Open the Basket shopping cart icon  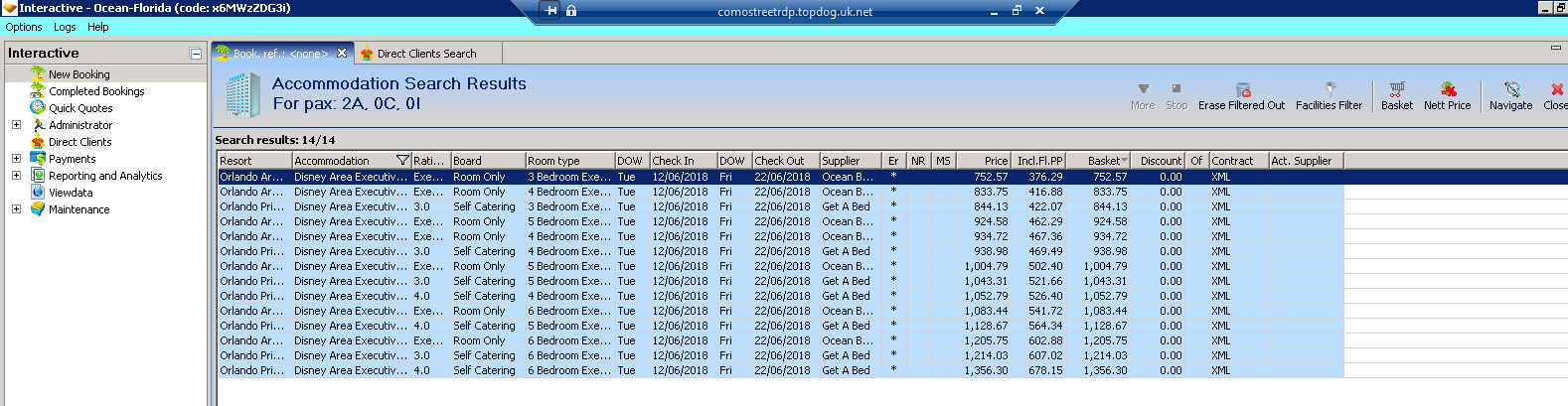click(x=1397, y=88)
